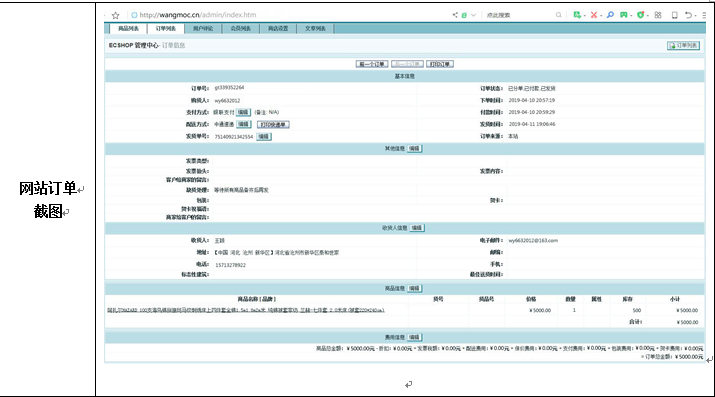
Task: Click the 打印订单 button
Action: [440, 64]
